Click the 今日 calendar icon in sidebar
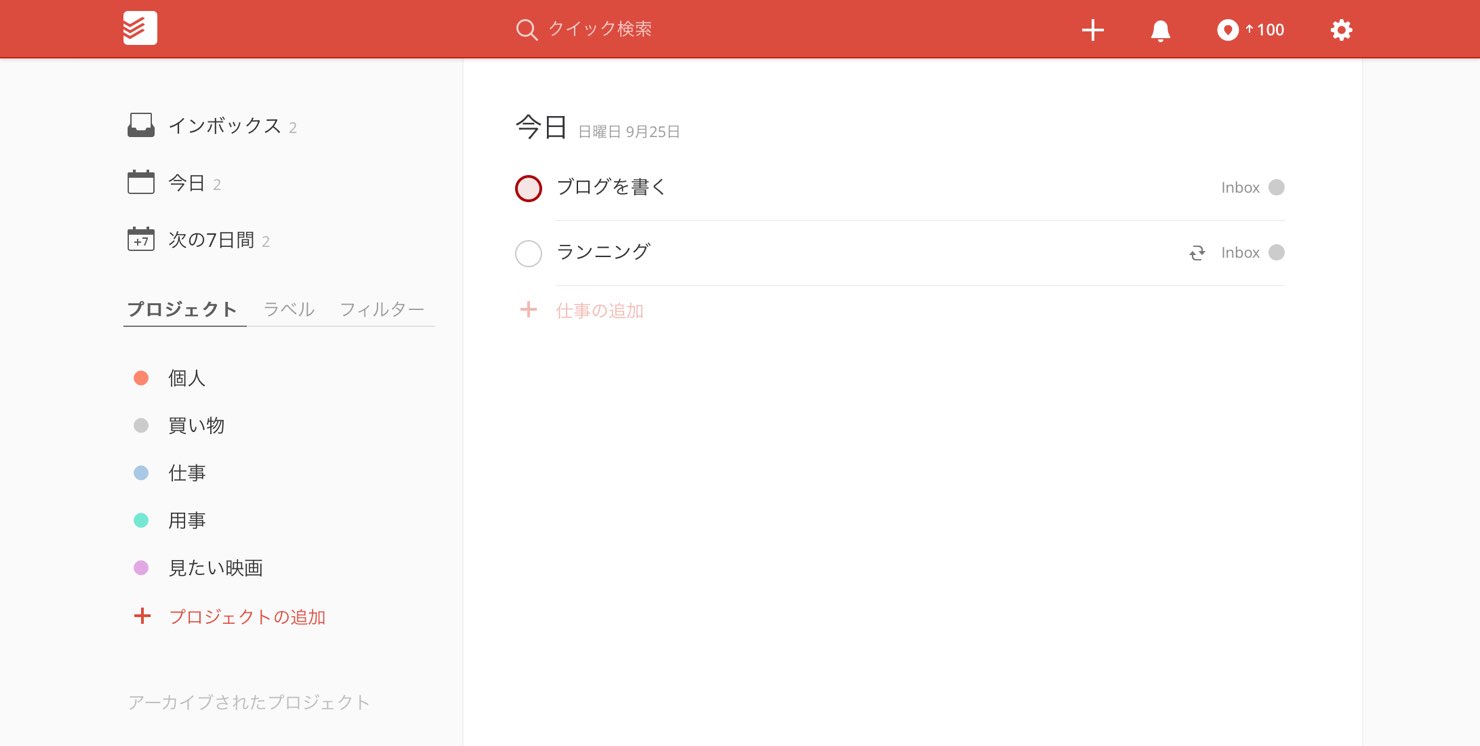This screenshot has width=1480, height=746. 141,182
